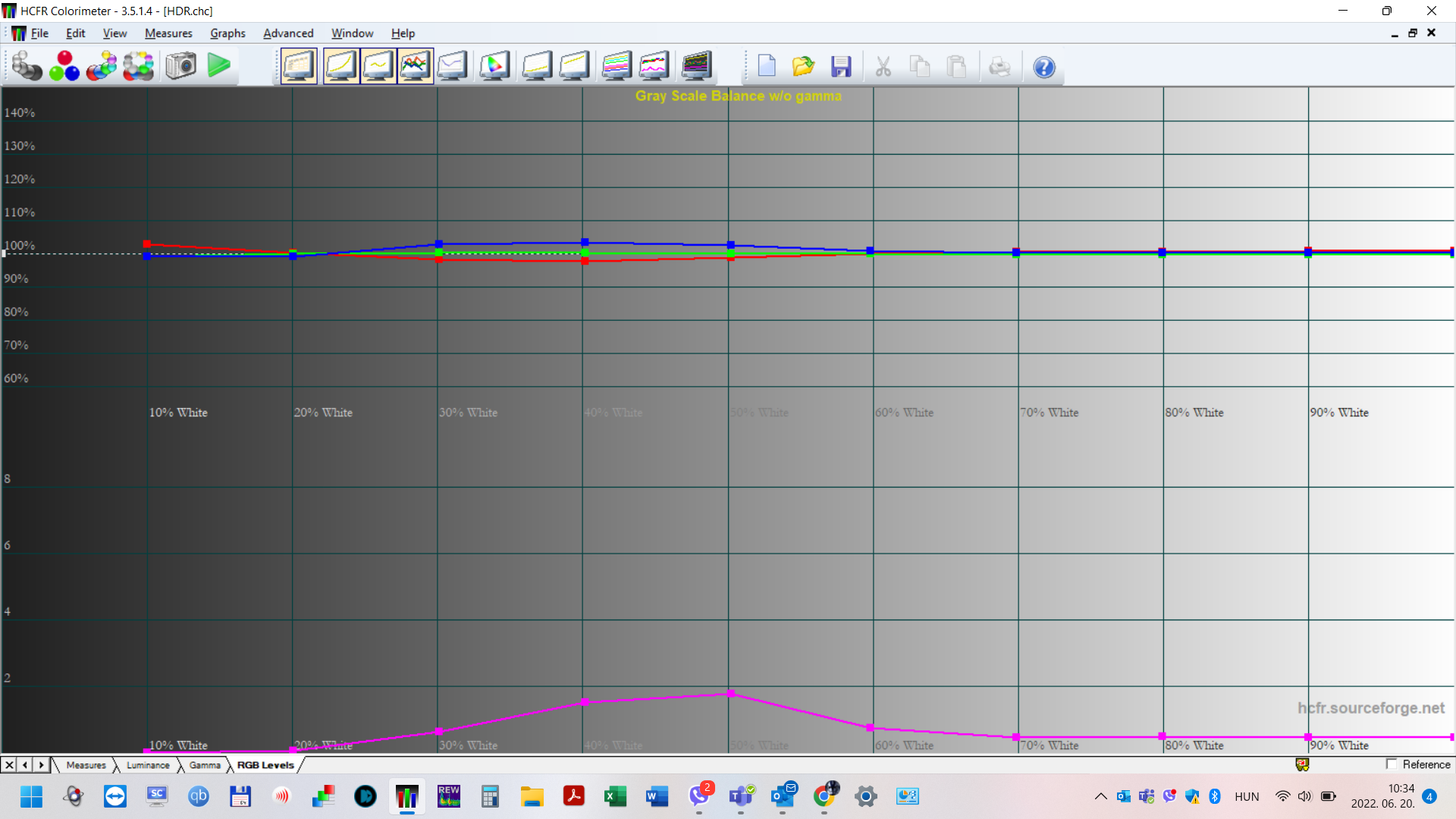Viewport: 1456px width, 819px height.
Task: Open the CIE diagram view icon
Action: [494, 67]
